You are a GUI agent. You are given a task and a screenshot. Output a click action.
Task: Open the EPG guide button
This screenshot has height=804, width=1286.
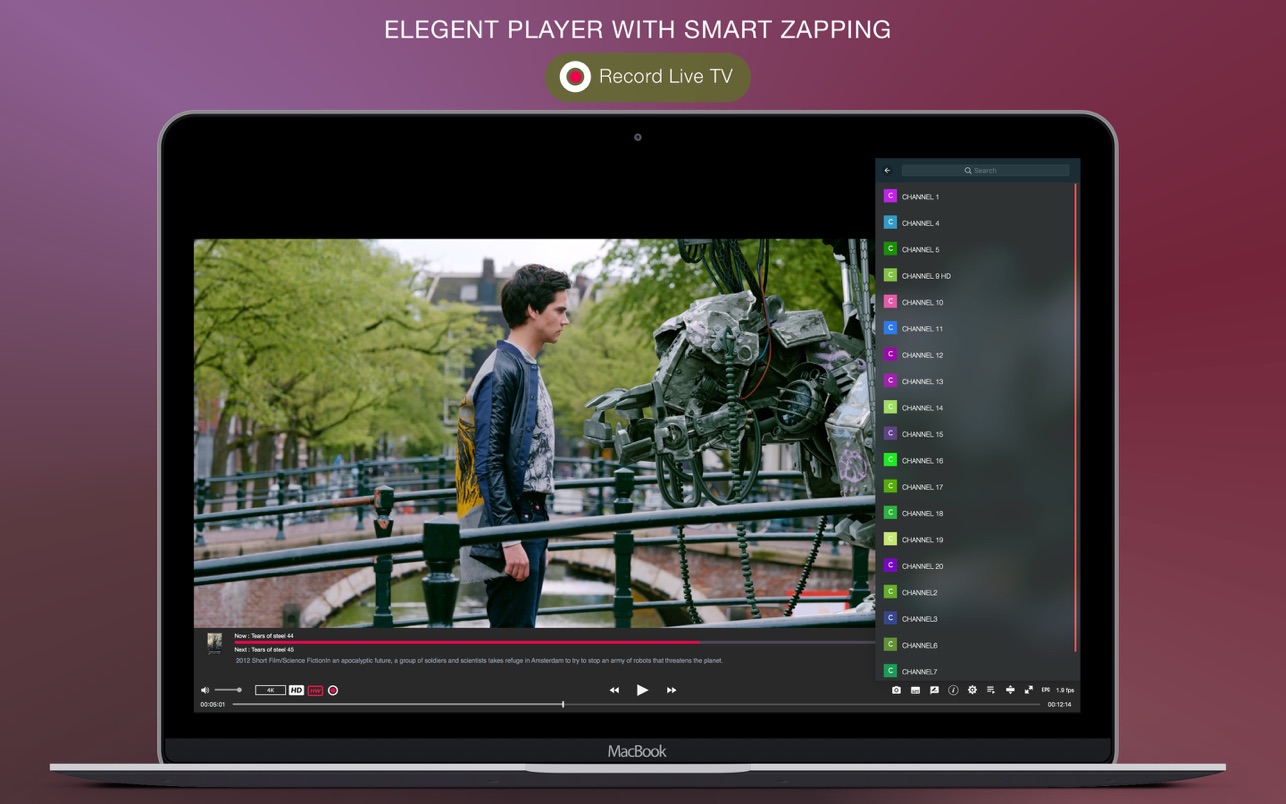point(1046,689)
